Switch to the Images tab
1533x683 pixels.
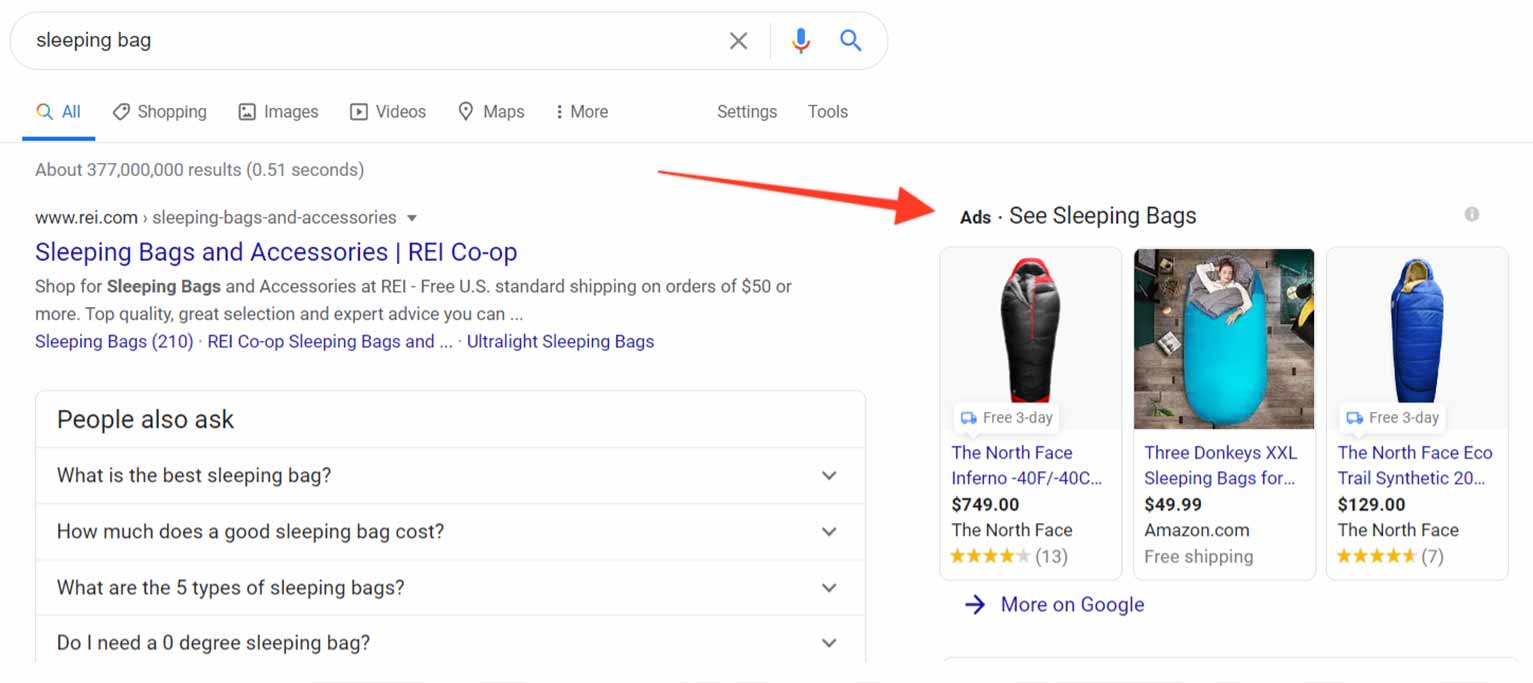pos(278,112)
